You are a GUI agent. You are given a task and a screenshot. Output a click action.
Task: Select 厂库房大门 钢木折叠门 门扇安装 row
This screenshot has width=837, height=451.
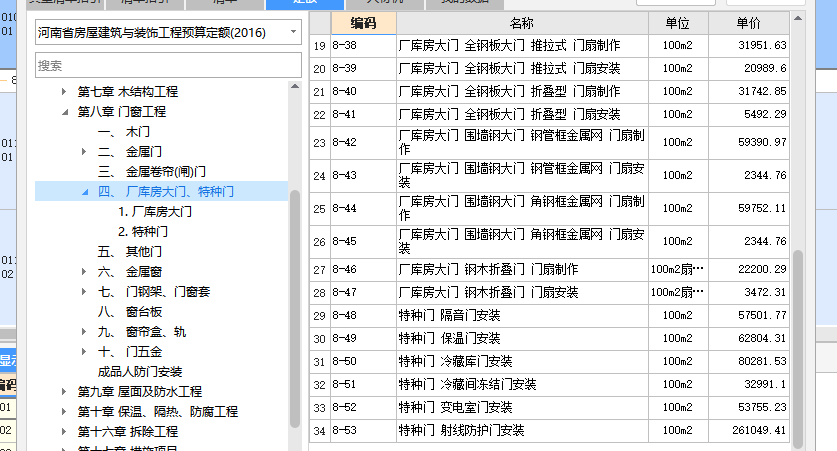pos(522,292)
